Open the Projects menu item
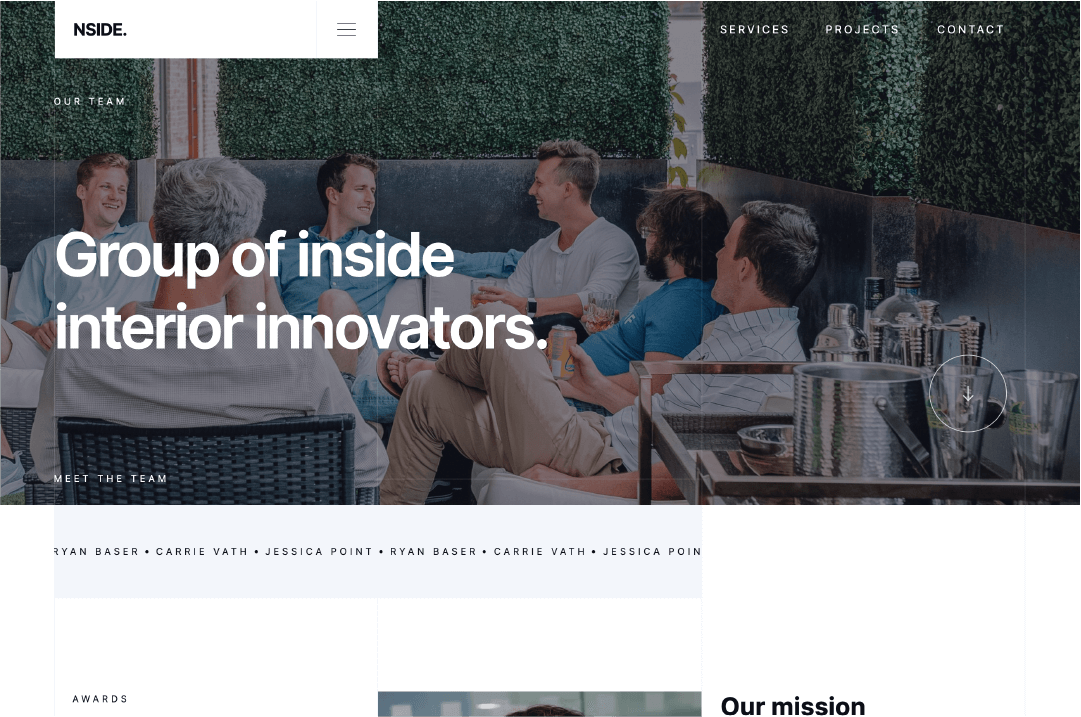The image size is (1081, 717). [862, 30]
